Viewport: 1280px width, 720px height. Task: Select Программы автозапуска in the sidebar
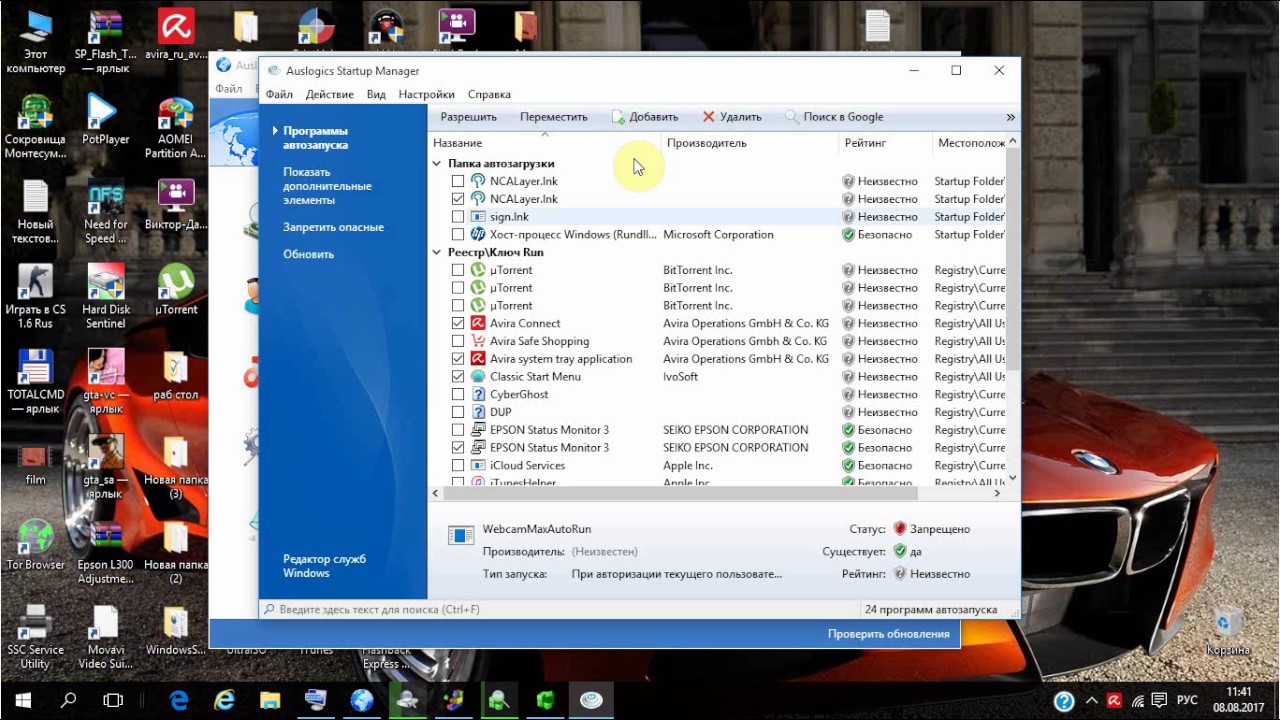pos(315,138)
